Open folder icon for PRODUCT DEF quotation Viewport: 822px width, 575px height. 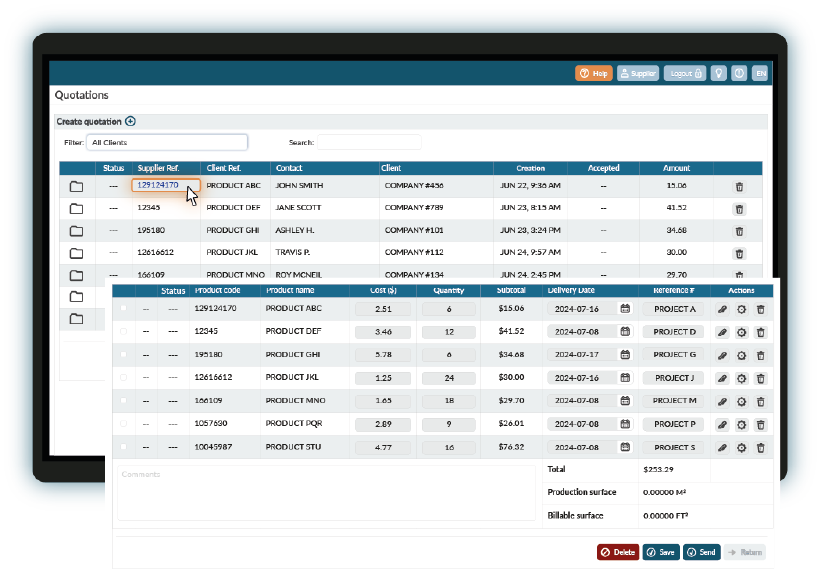pyautogui.click(x=77, y=209)
